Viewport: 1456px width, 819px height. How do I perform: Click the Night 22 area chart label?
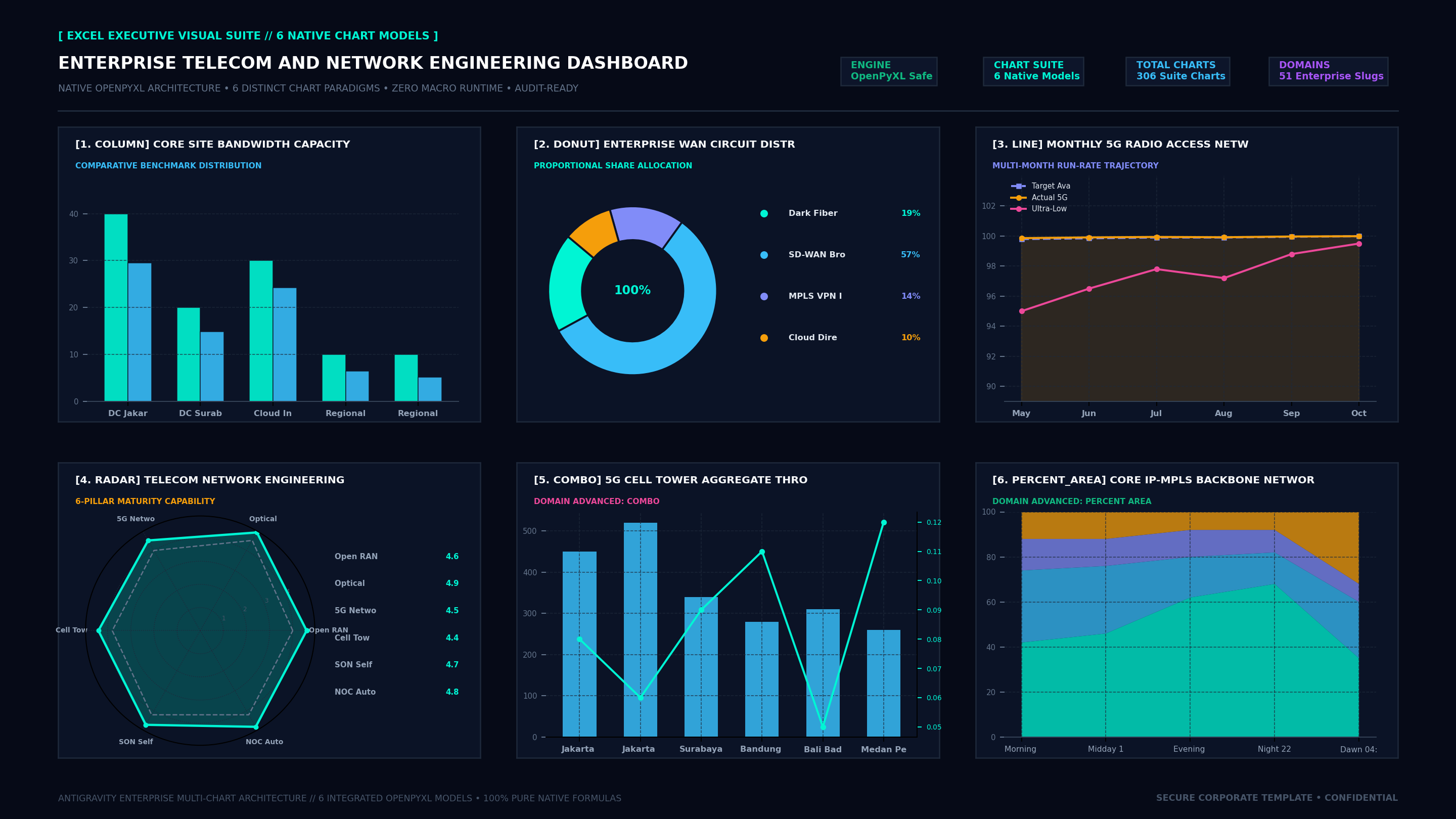(1275, 749)
